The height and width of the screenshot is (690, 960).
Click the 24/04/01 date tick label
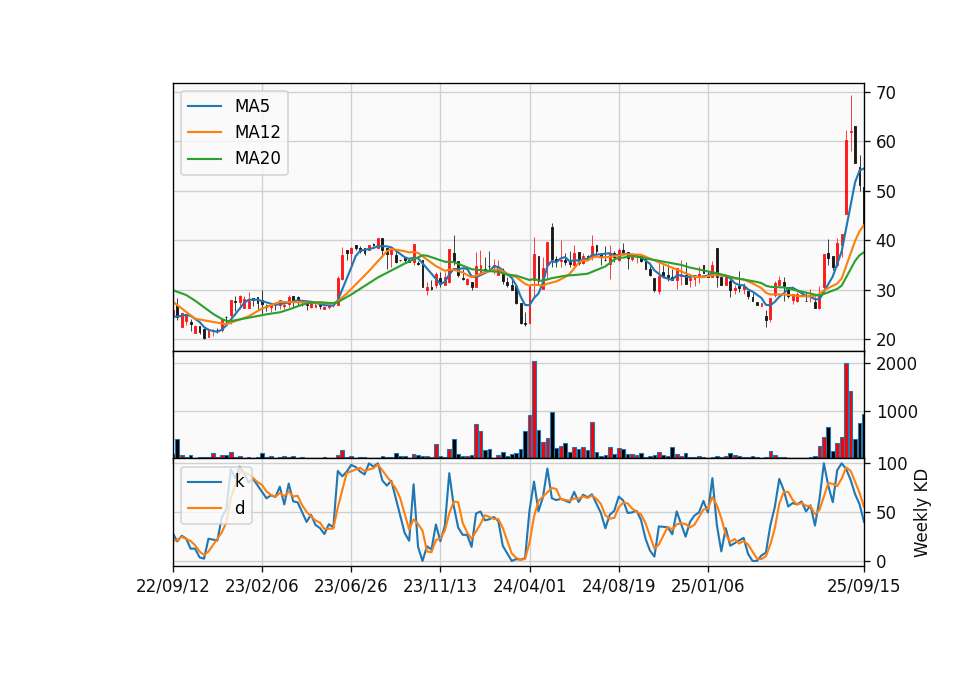tap(530, 586)
